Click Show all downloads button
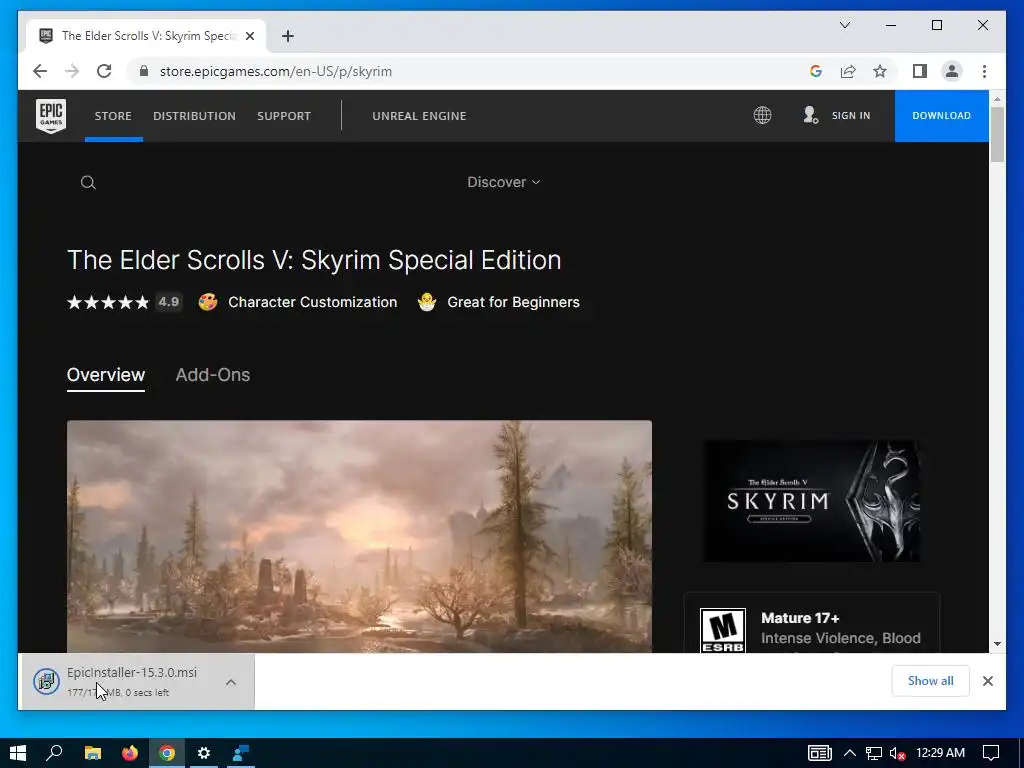Image resolution: width=1024 pixels, height=768 pixels. pos(931,681)
